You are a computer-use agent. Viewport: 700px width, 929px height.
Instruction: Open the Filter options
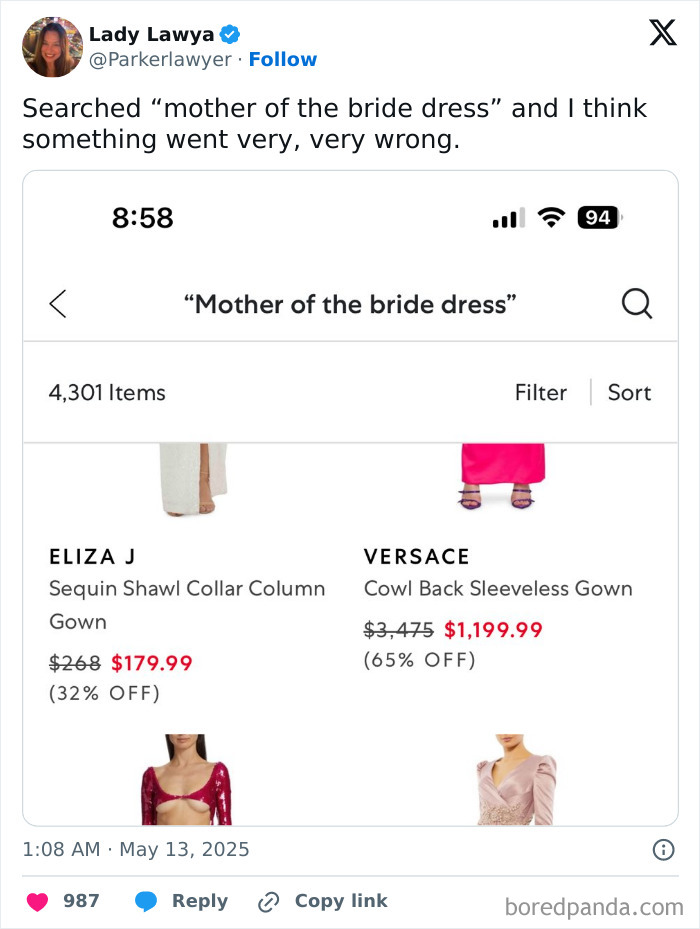pyautogui.click(x=541, y=392)
